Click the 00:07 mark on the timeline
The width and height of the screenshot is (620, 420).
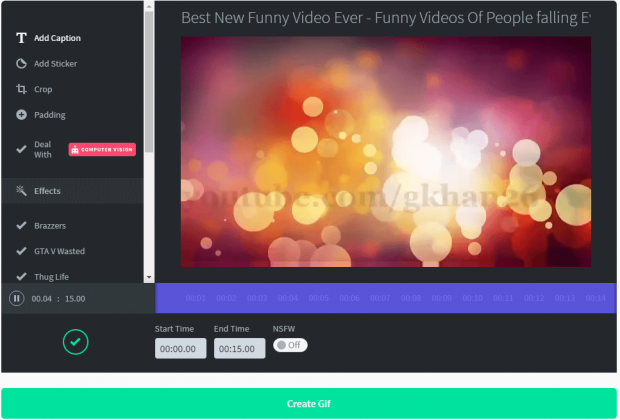tap(380, 298)
